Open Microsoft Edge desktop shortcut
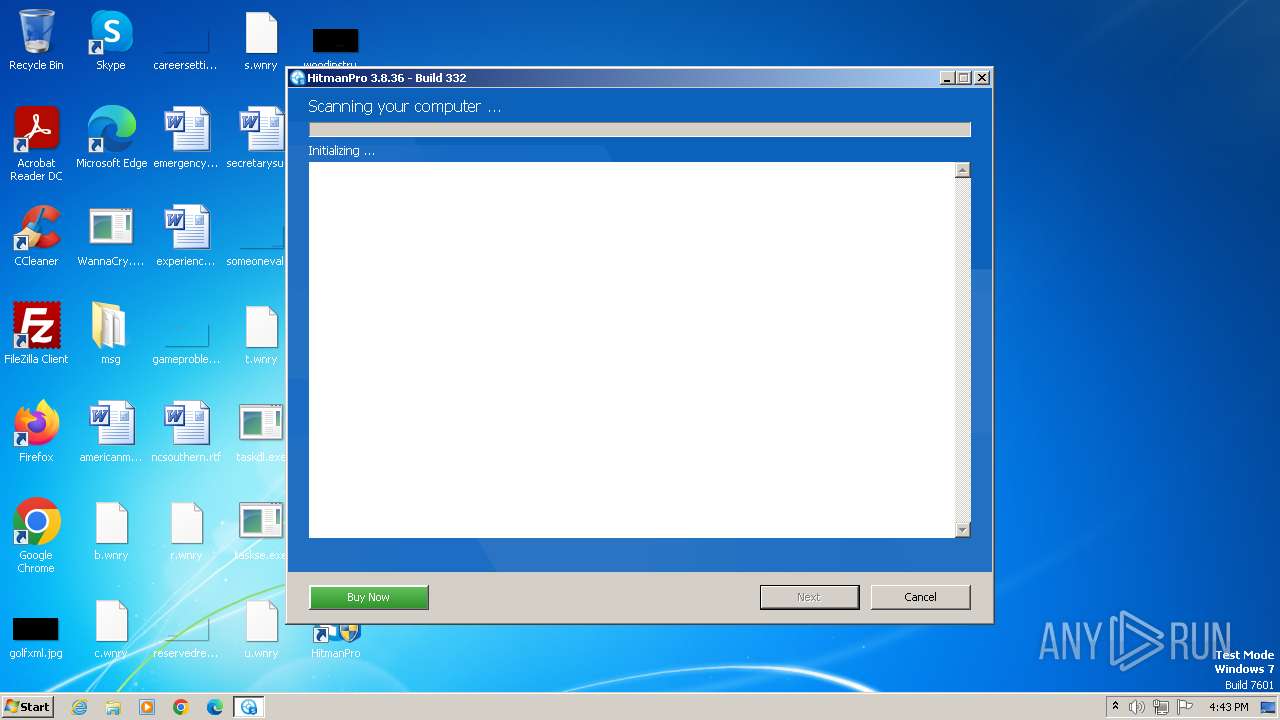 [x=111, y=138]
